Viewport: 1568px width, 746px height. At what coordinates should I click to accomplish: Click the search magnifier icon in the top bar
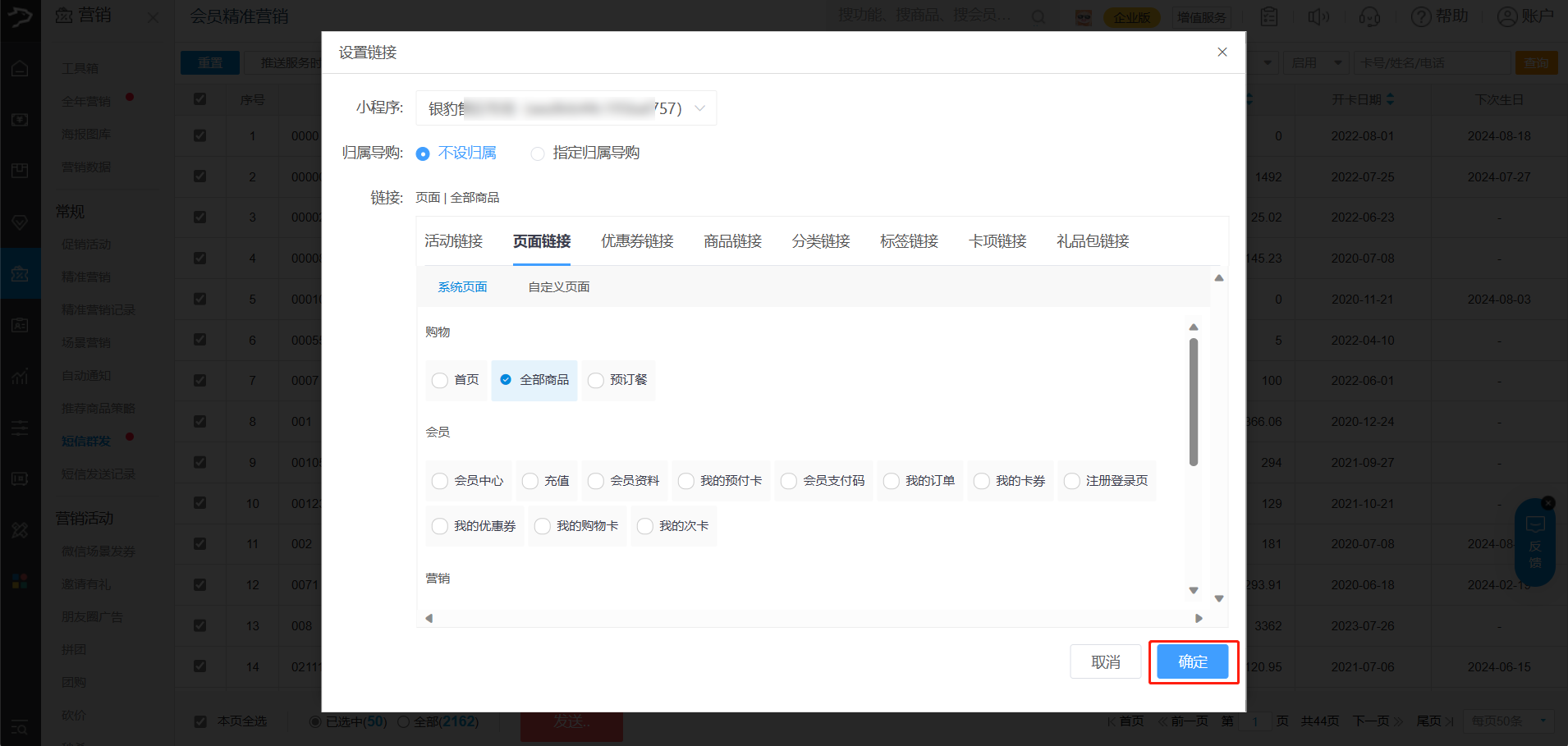click(1038, 17)
